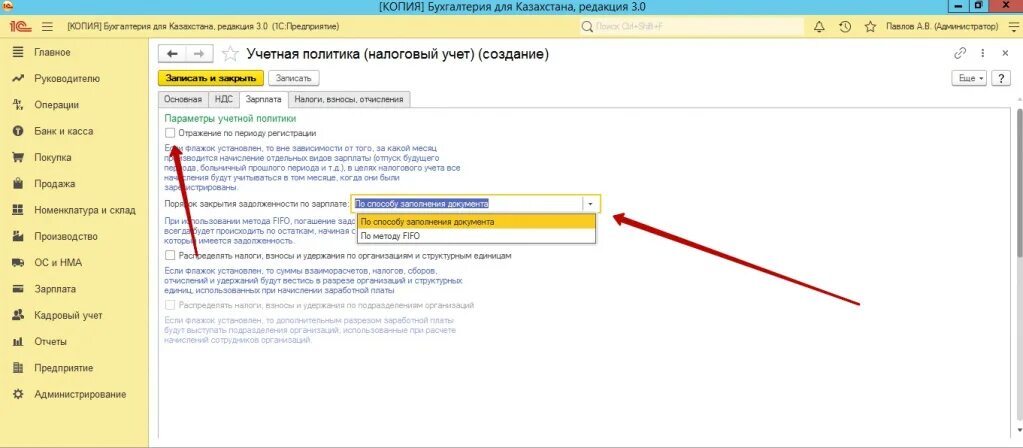Switch to the Зарплата tab
Screen dimensions: 1023x448
[264, 99]
